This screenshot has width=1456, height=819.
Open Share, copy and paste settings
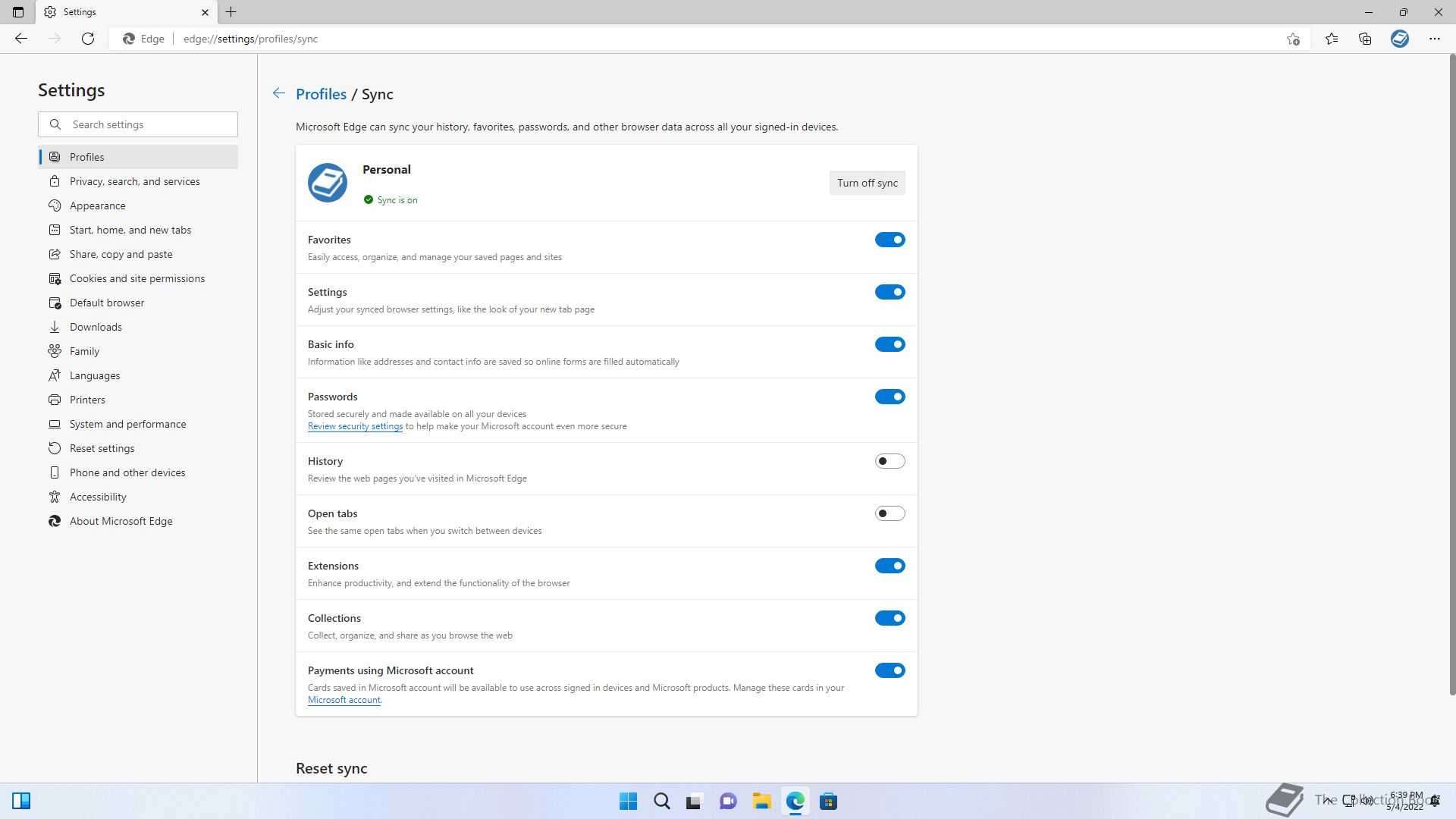(138, 254)
